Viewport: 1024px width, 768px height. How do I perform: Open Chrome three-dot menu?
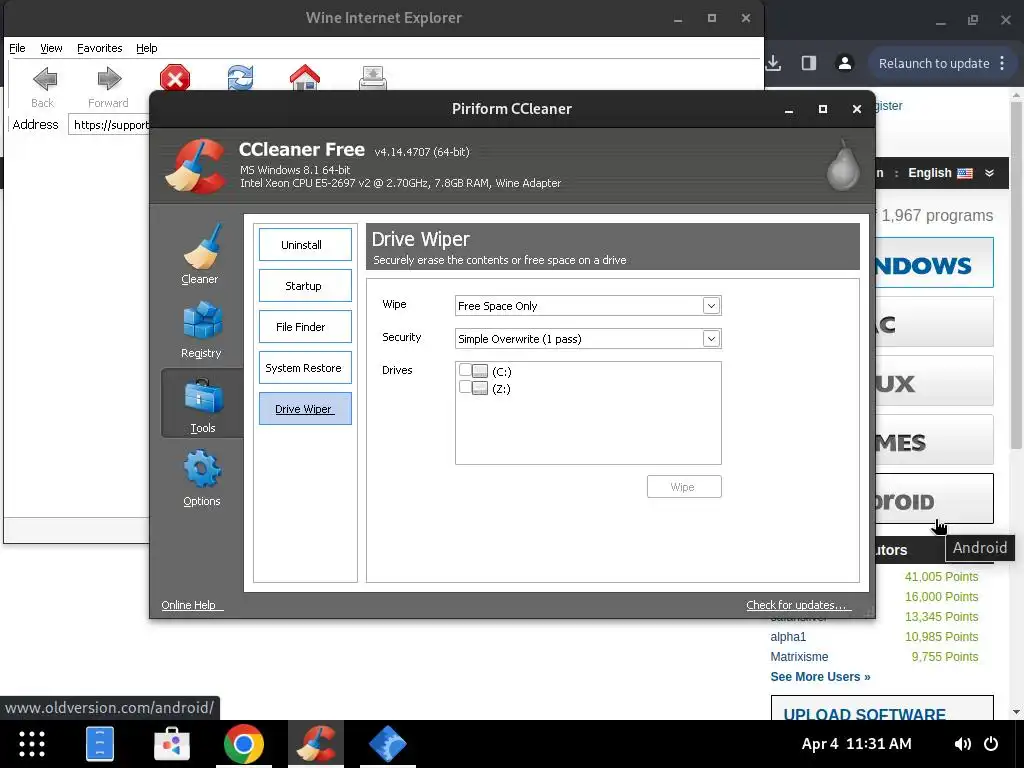(x=1002, y=63)
